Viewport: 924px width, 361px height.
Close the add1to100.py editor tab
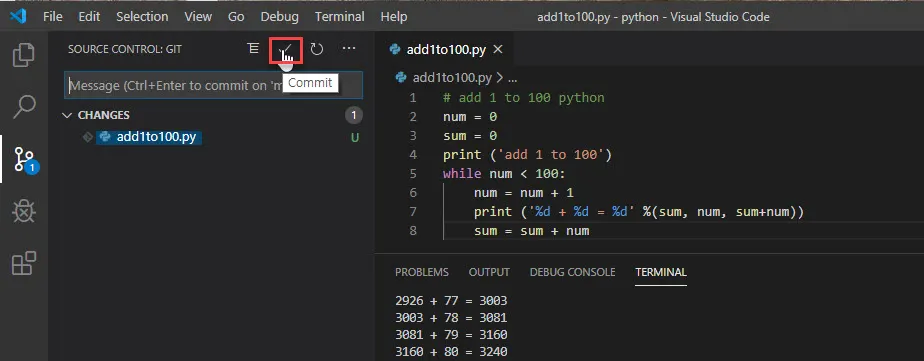tap(498, 49)
